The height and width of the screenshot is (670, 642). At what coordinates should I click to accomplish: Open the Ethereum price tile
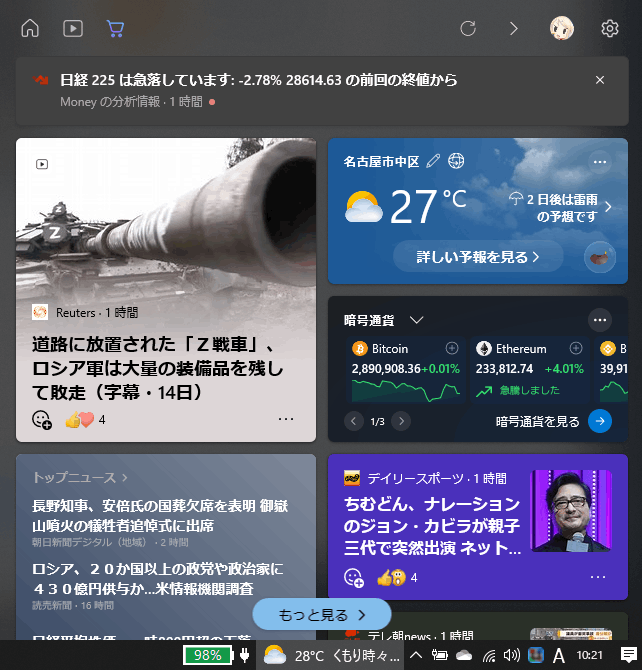530,370
